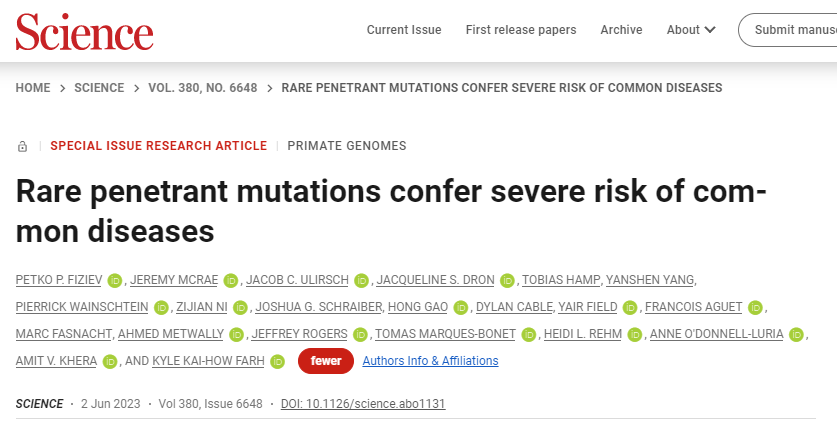Open Tomas Marques-Bonet author name link
Image resolution: width=837 pixels, height=425 pixels.
(445, 334)
